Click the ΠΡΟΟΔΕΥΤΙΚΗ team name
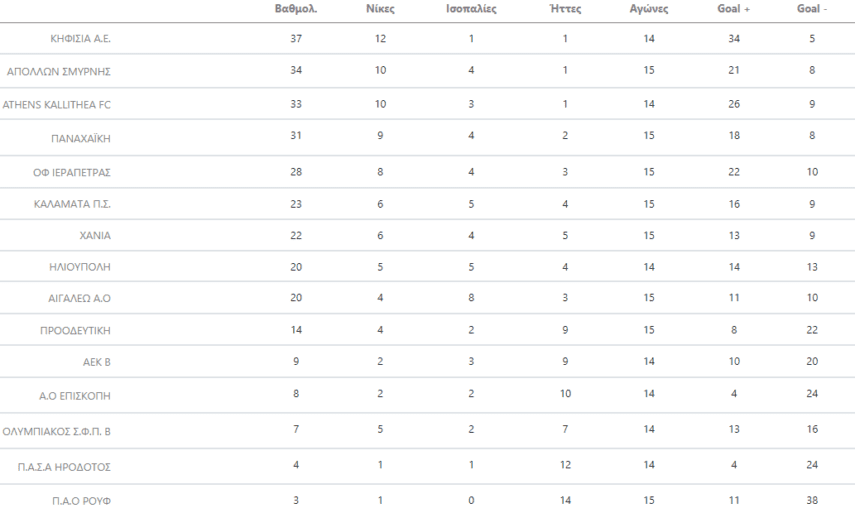855x513 pixels. tap(76, 332)
